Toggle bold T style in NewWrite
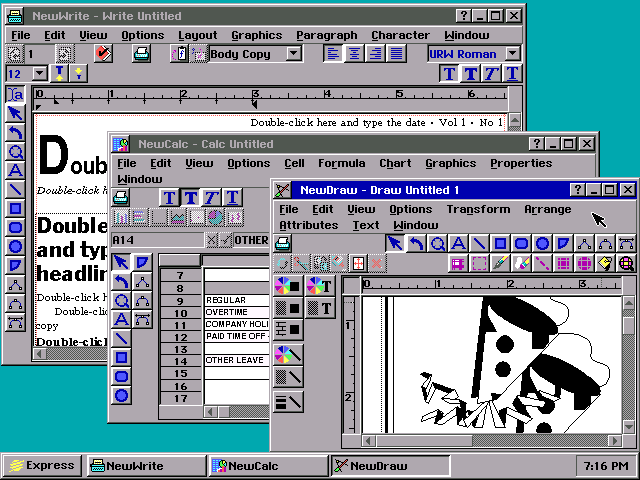Viewport: 640px width, 480px height. click(470, 74)
